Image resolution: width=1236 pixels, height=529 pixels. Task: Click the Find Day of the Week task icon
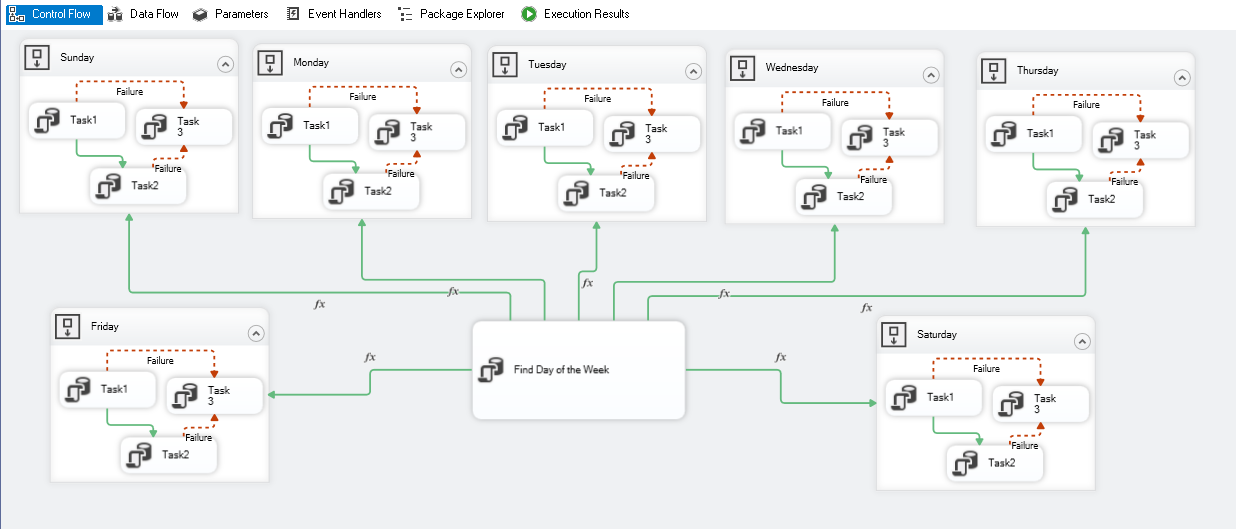491,370
